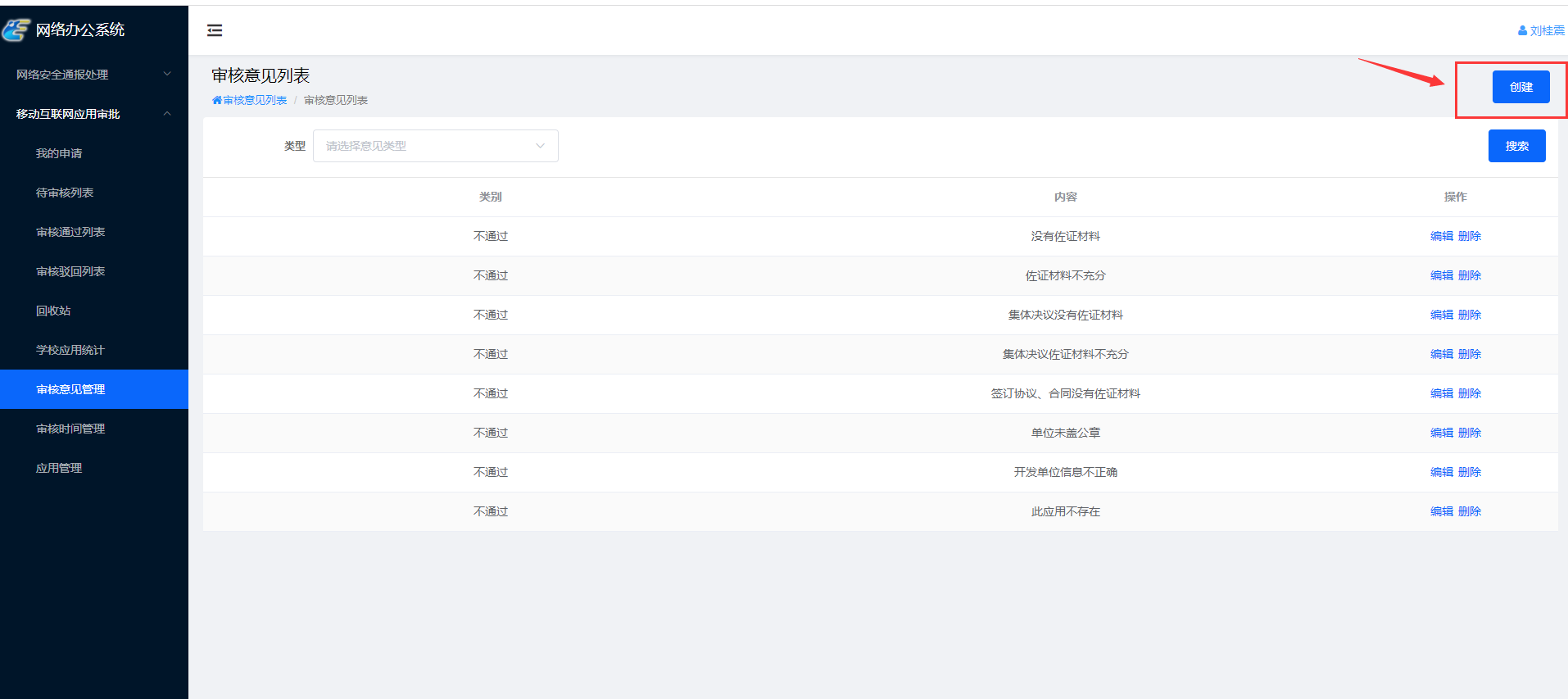Open 我的申请 in the sidebar
The height and width of the screenshot is (699, 1568).
[59, 153]
